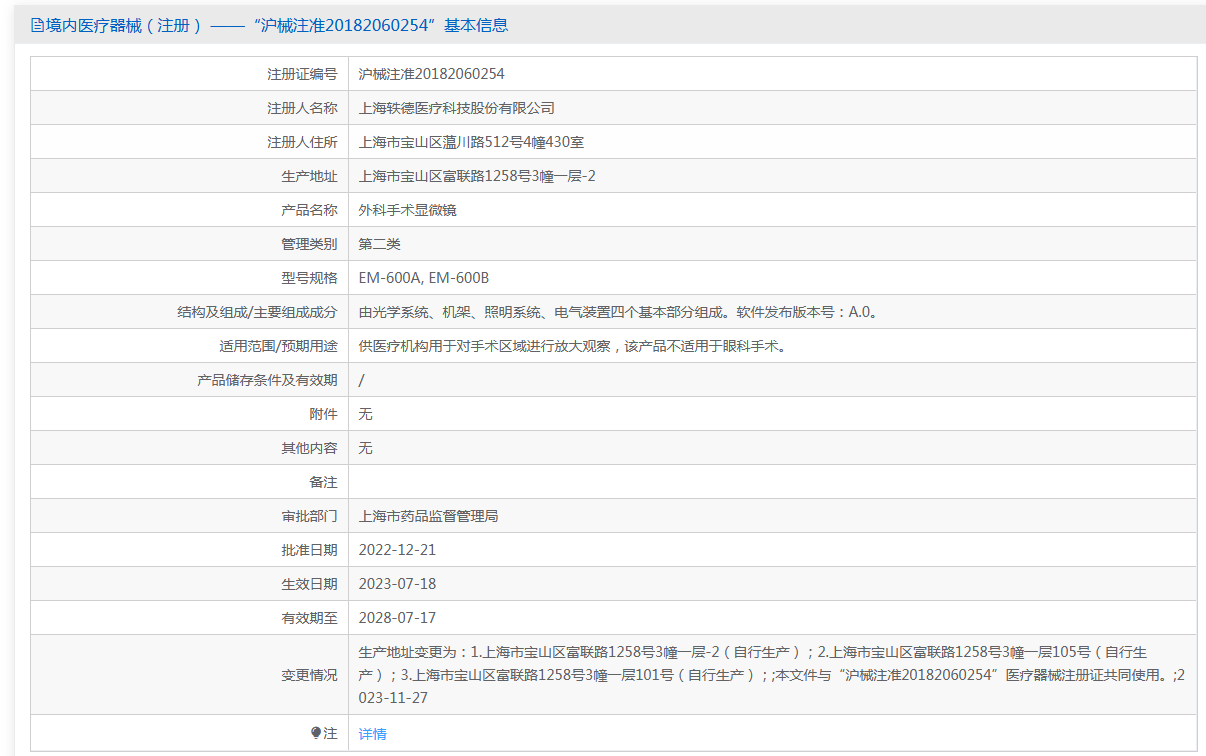
Task: Click the 第二类 management category value
Action: pyautogui.click(x=379, y=244)
